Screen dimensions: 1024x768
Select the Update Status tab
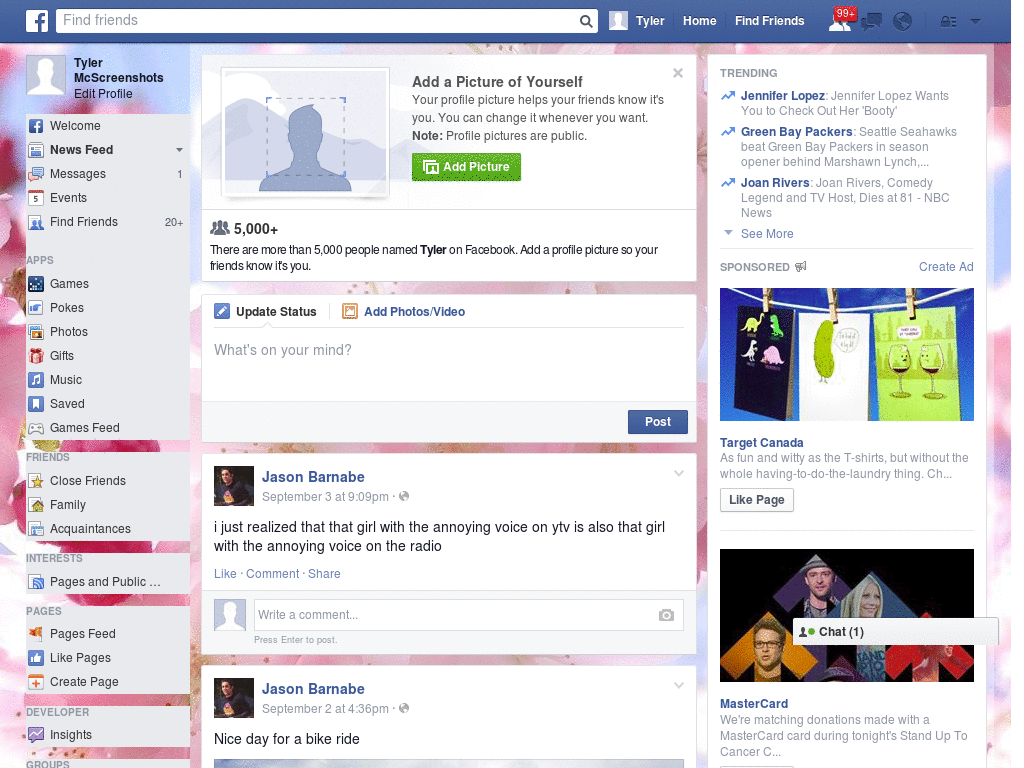pos(266,312)
